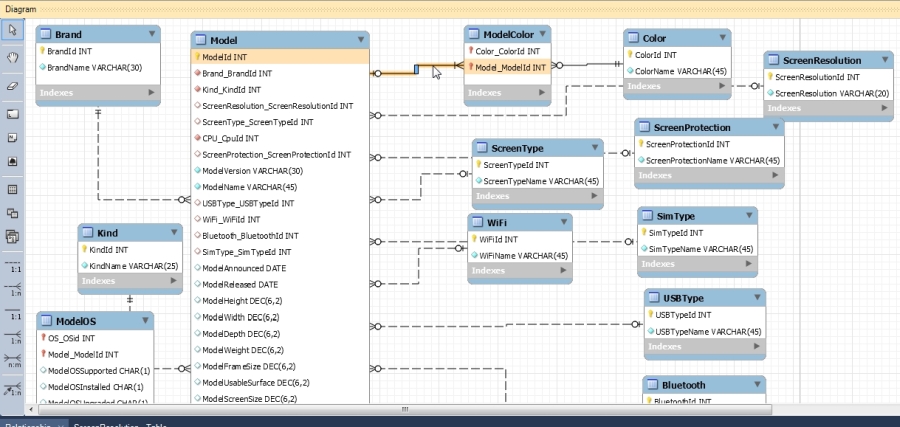This screenshot has width=900, height=427.
Task: Click the Color table header icon
Action: pyautogui.click(x=633, y=38)
